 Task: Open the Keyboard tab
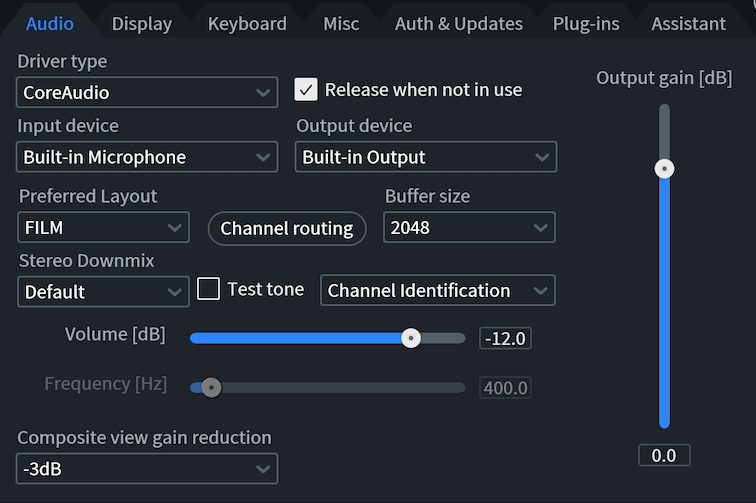coord(247,24)
